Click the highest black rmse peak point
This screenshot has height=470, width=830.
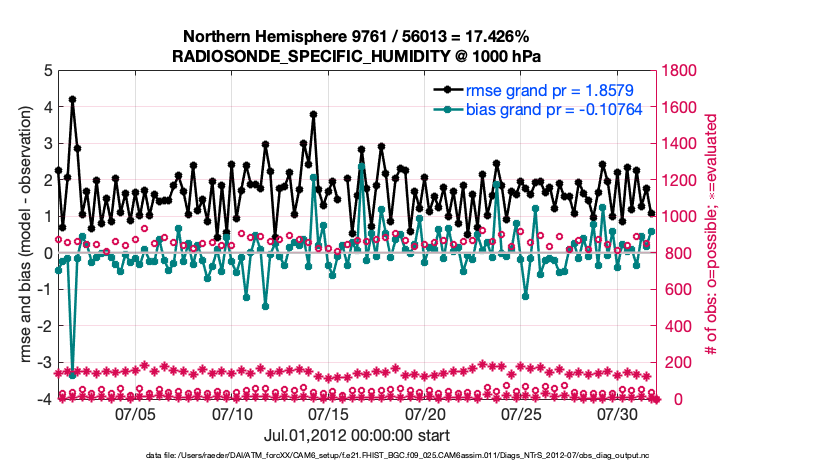[72, 100]
